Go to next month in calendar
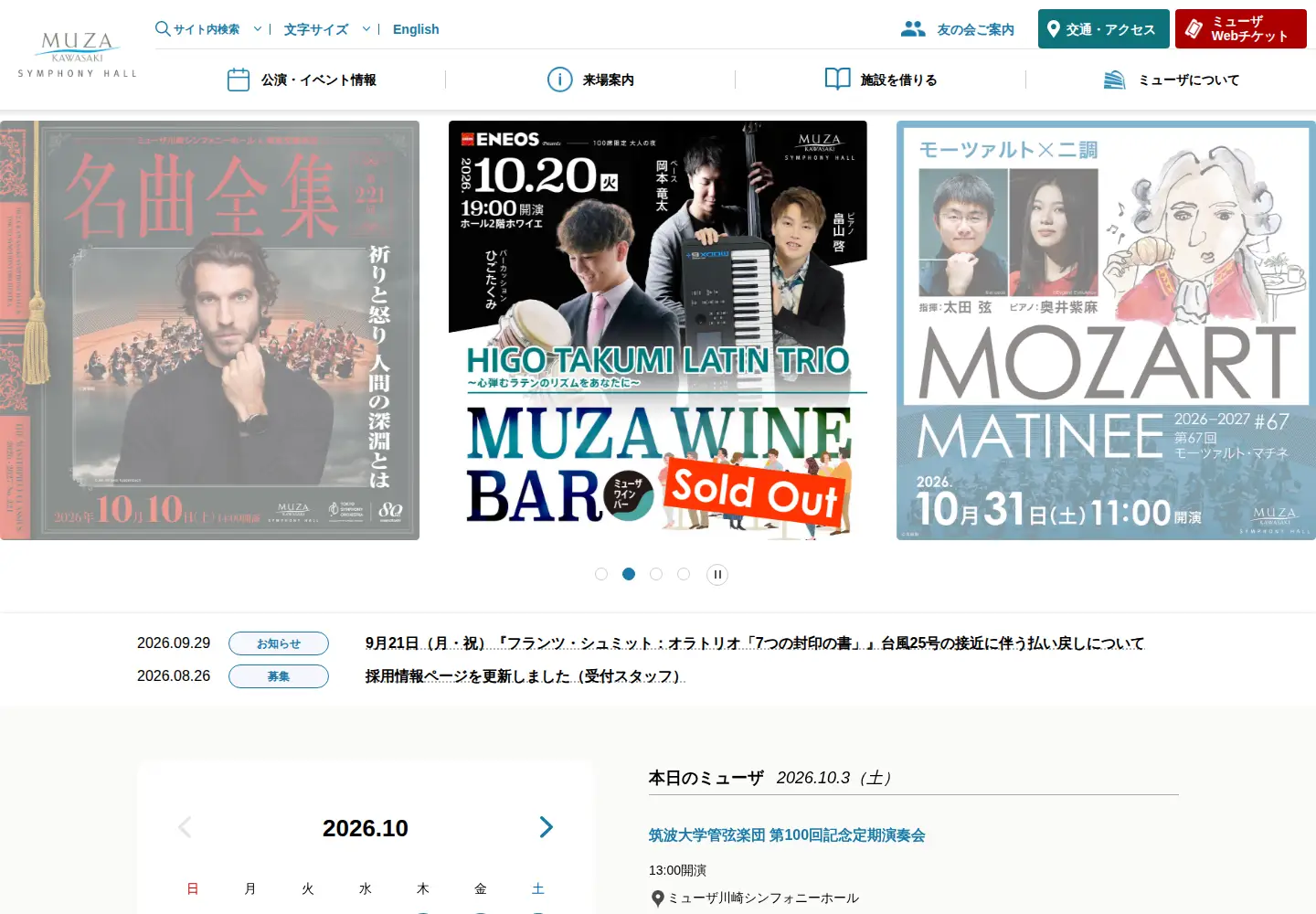The width and height of the screenshot is (1316, 914). [547, 827]
